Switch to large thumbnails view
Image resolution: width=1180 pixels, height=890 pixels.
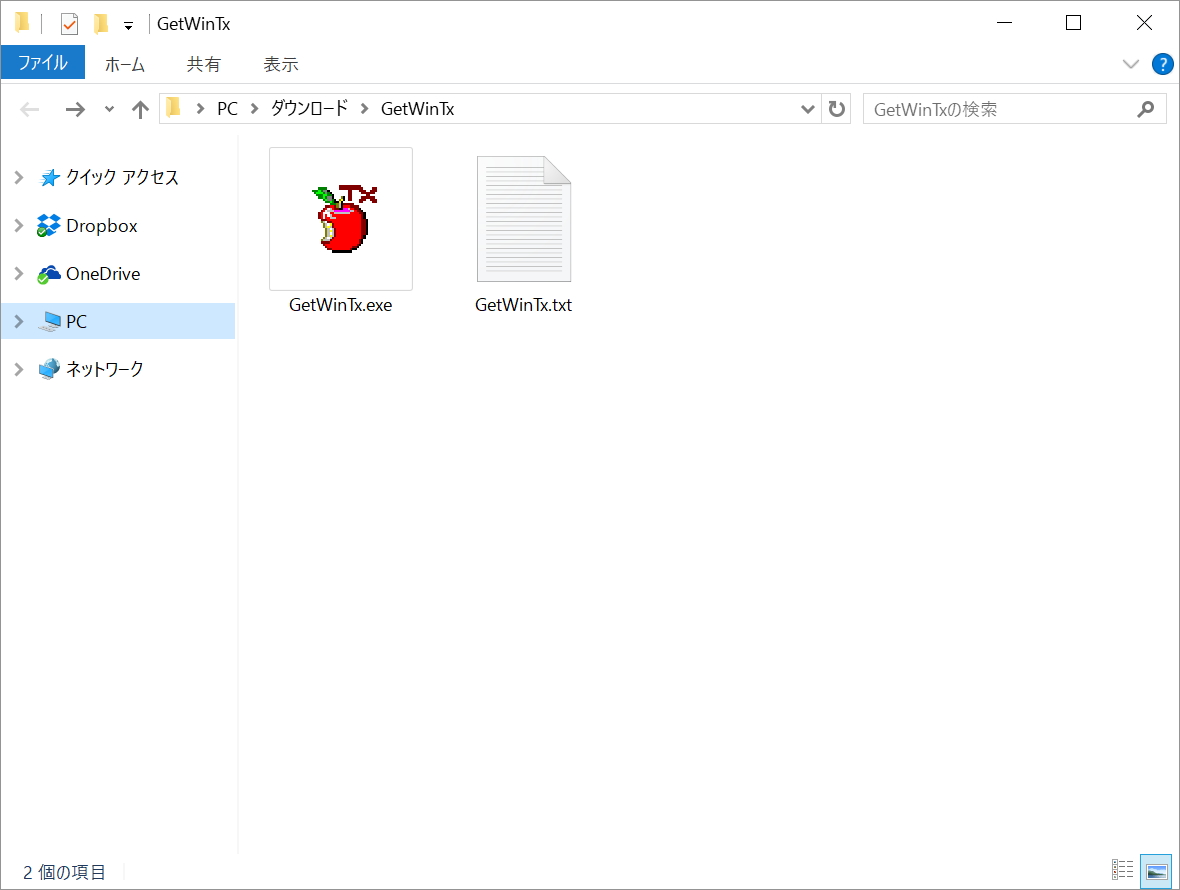point(1155,870)
